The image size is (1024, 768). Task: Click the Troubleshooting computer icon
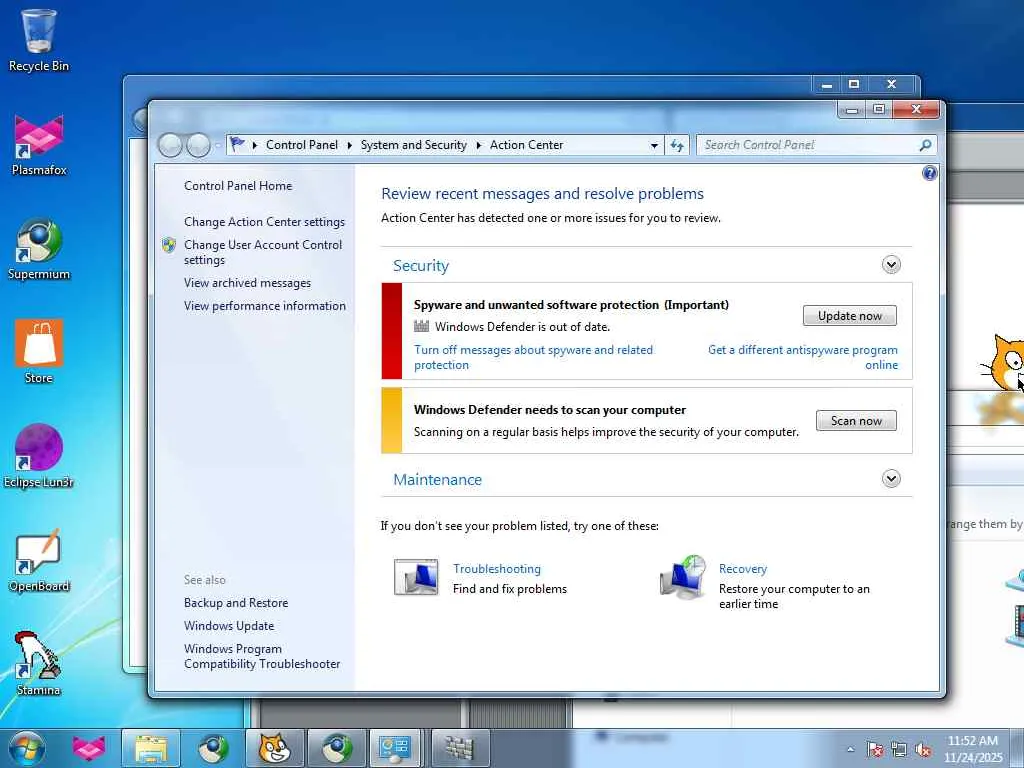click(x=416, y=577)
